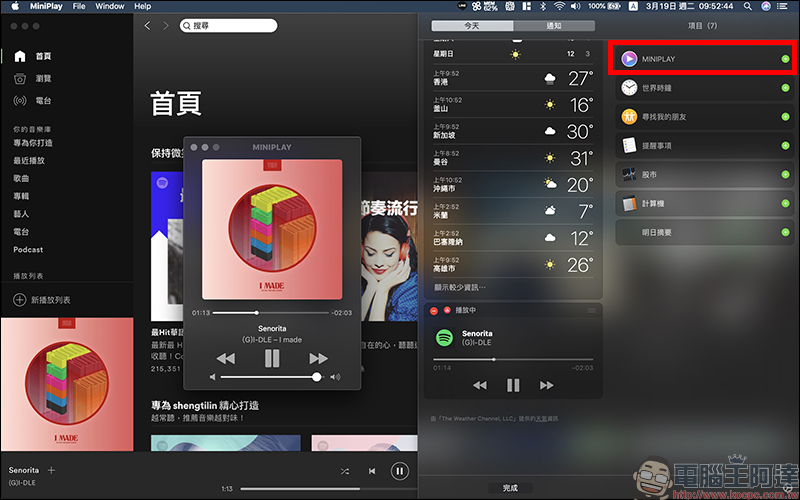Click album artwork in MiniPlay window

coord(272,230)
